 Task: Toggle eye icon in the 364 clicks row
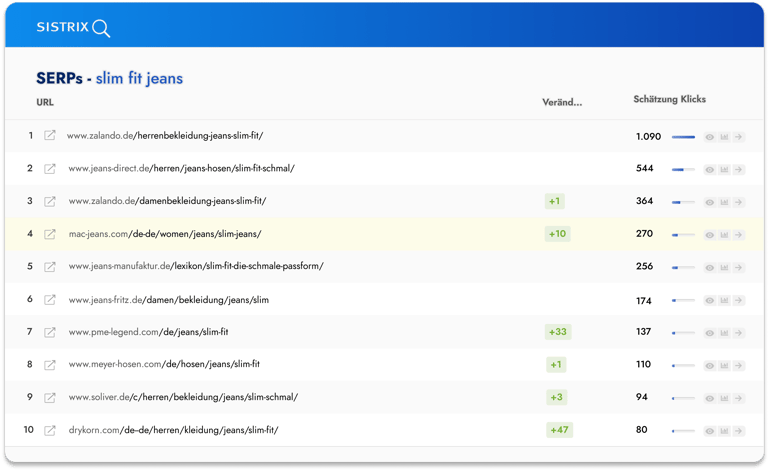point(709,202)
